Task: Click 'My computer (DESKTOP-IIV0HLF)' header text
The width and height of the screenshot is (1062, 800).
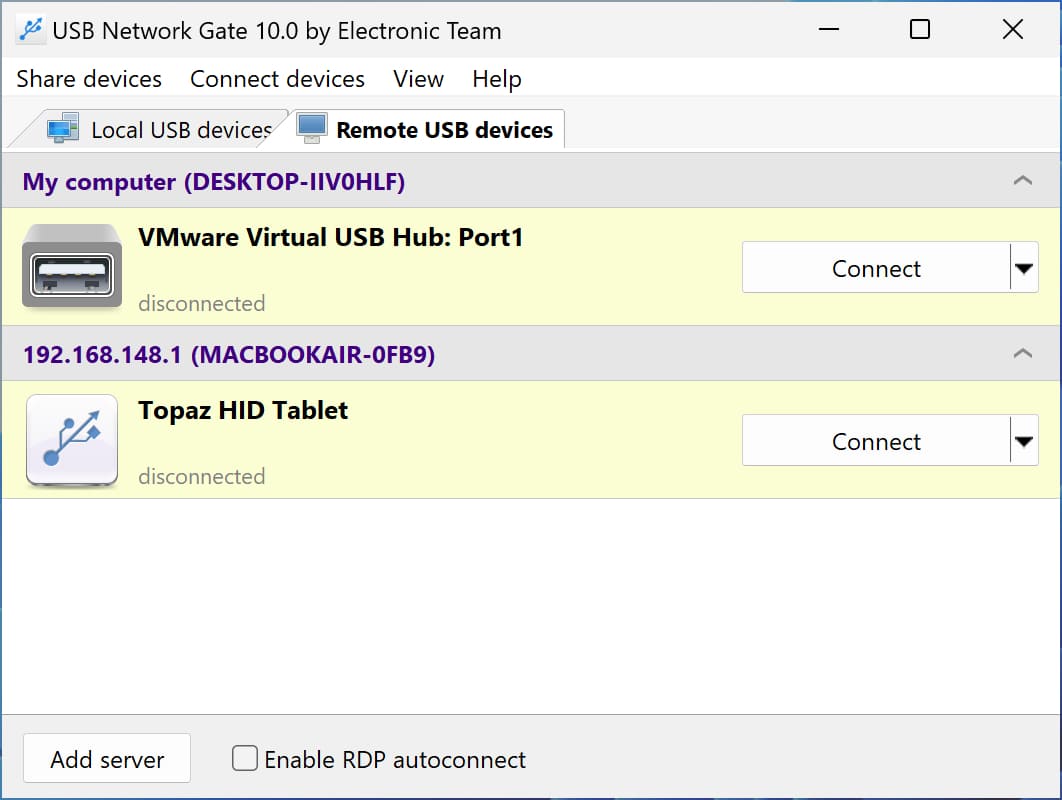Action: [x=213, y=182]
